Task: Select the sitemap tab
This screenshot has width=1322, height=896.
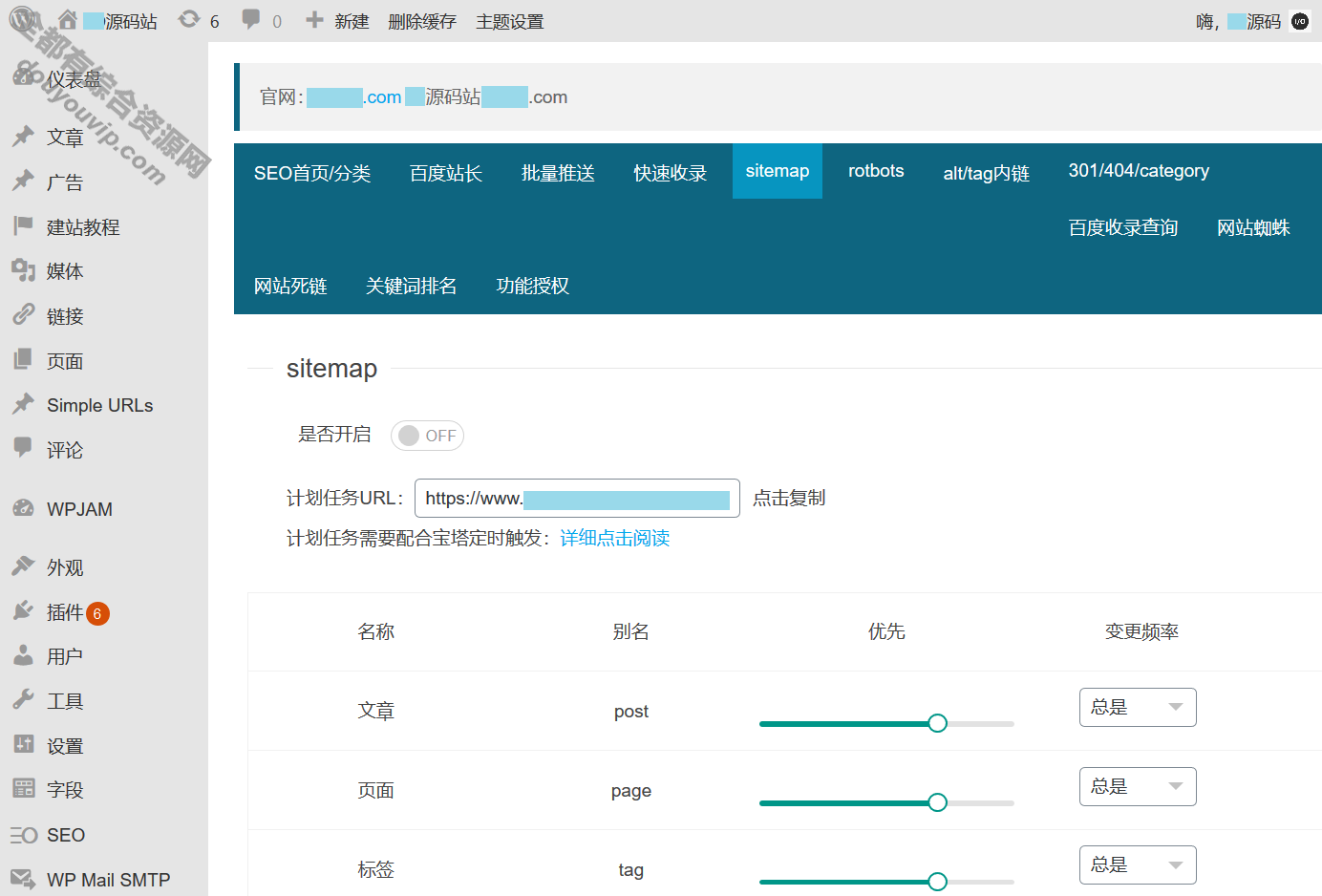Action: pyautogui.click(x=778, y=171)
